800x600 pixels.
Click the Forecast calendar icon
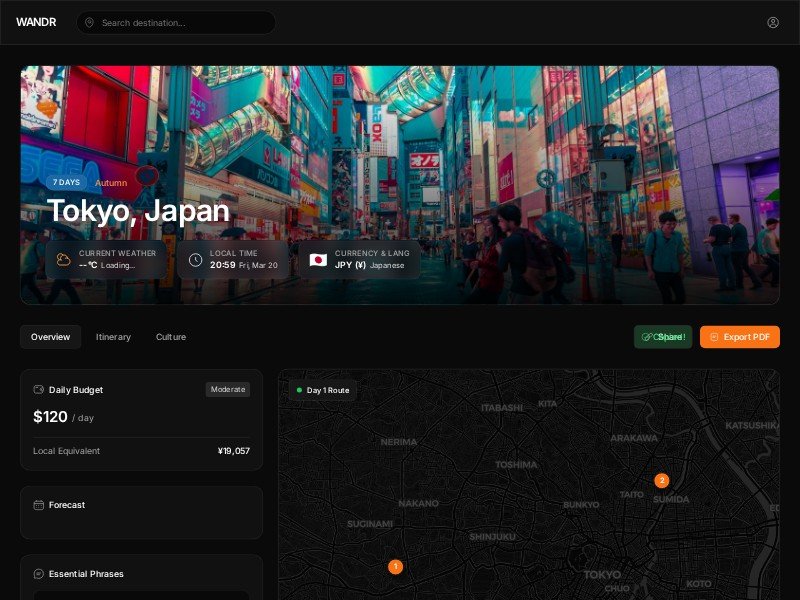click(39, 505)
